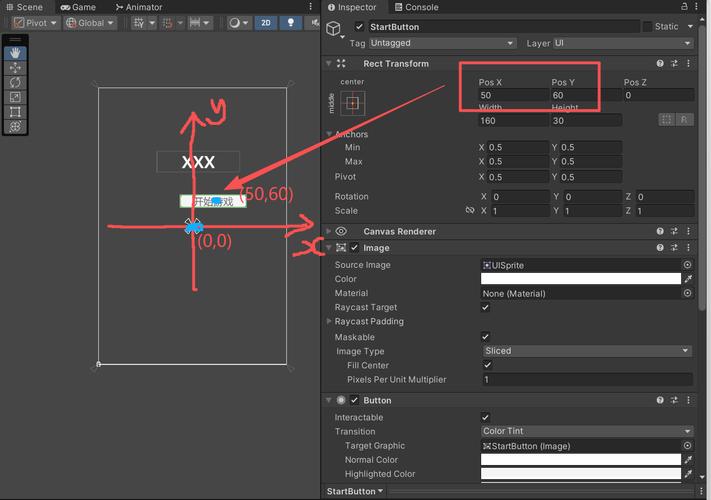Toggle the StartButton active checkbox

(360, 27)
